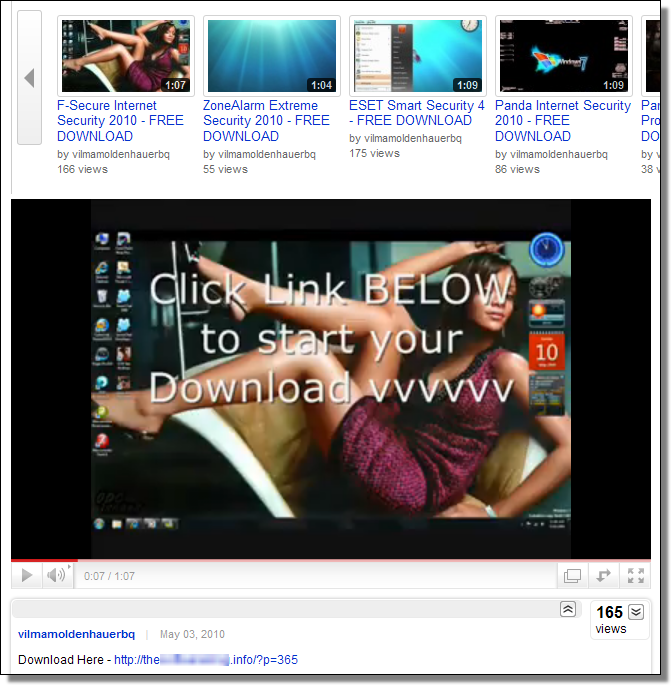Open the ZoneAlarm Extreme Security thumbnail
Screen dimensions: 671x685
point(271,55)
